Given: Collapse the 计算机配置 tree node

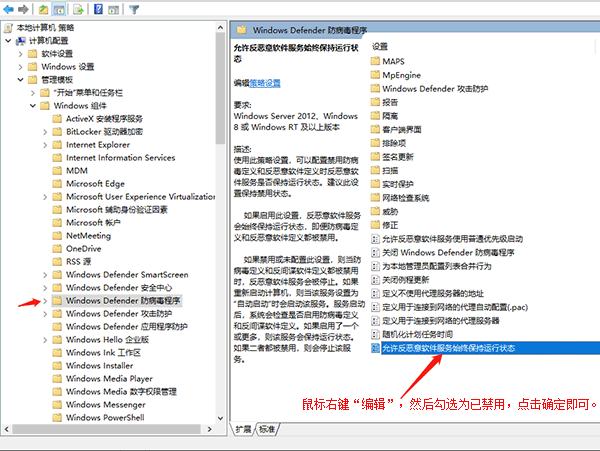Looking at the screenshot, I should 8,41.
